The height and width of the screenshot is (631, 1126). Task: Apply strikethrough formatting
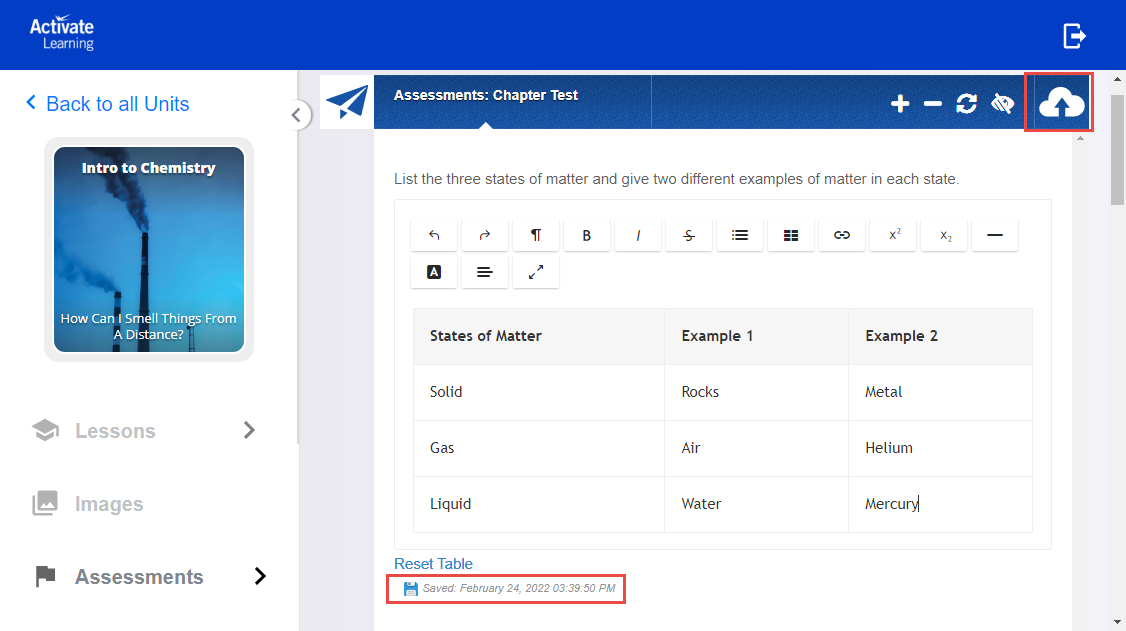pos(689,235)
